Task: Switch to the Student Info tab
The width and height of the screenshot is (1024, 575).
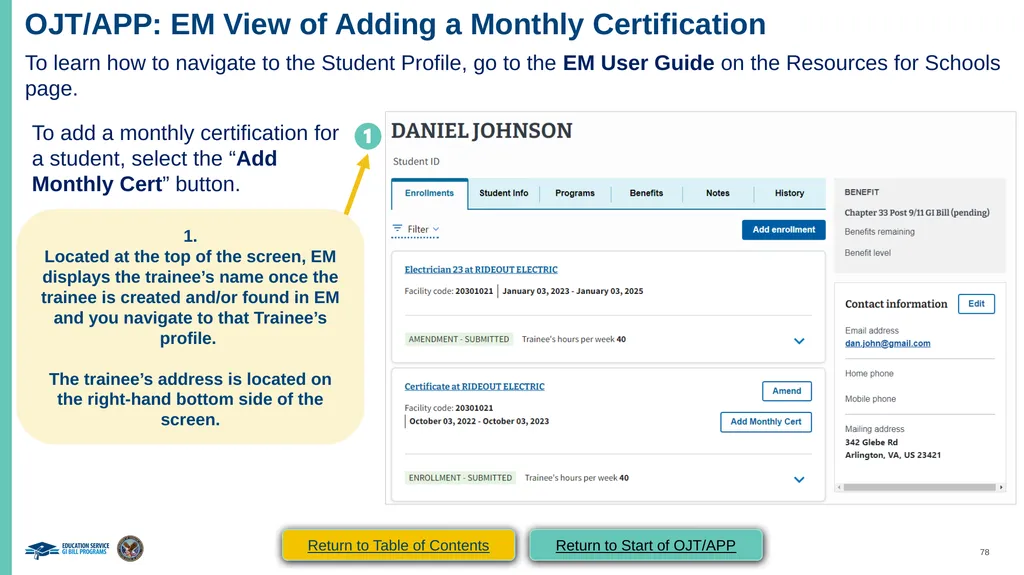Action: click(x=504, y=193)
